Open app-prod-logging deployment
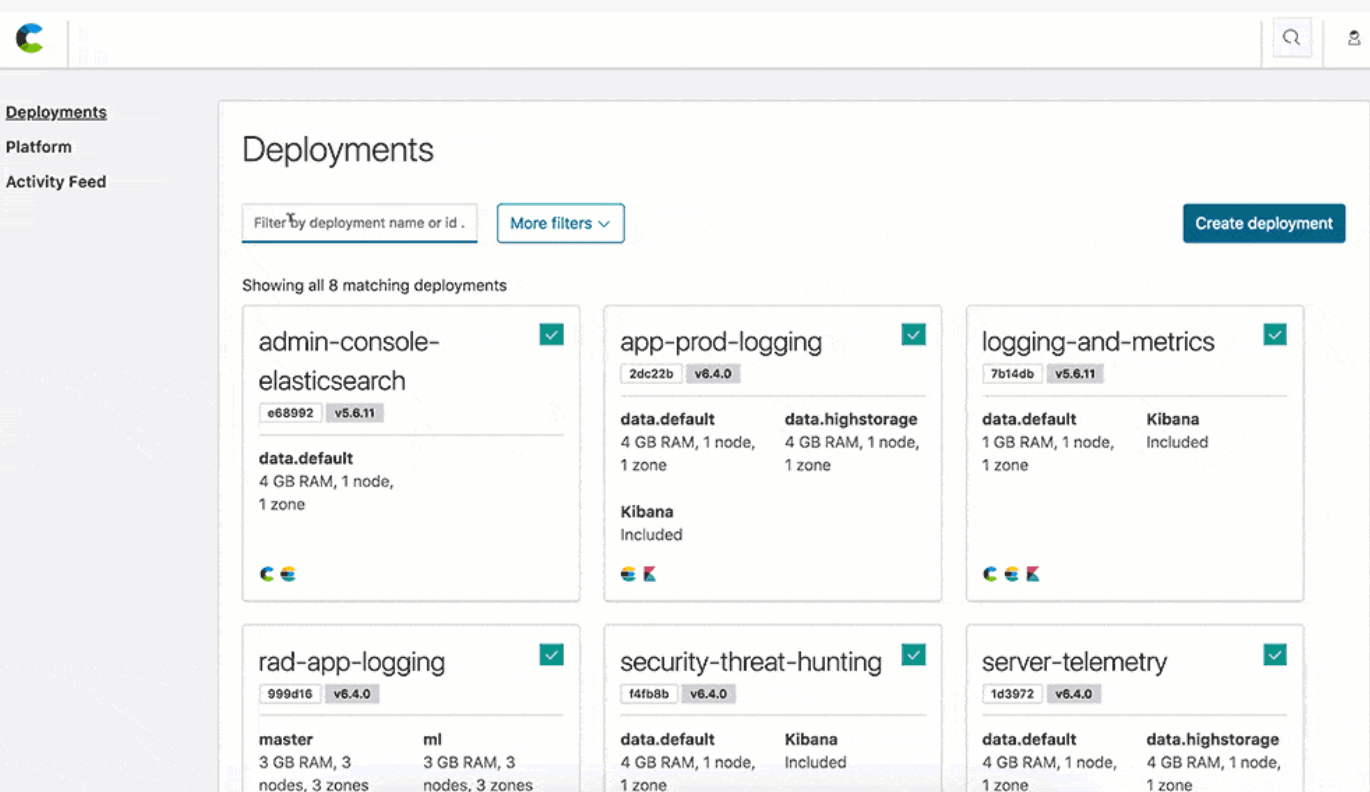The height and width of the screenshot is (792, 1370). click(721, 342)
